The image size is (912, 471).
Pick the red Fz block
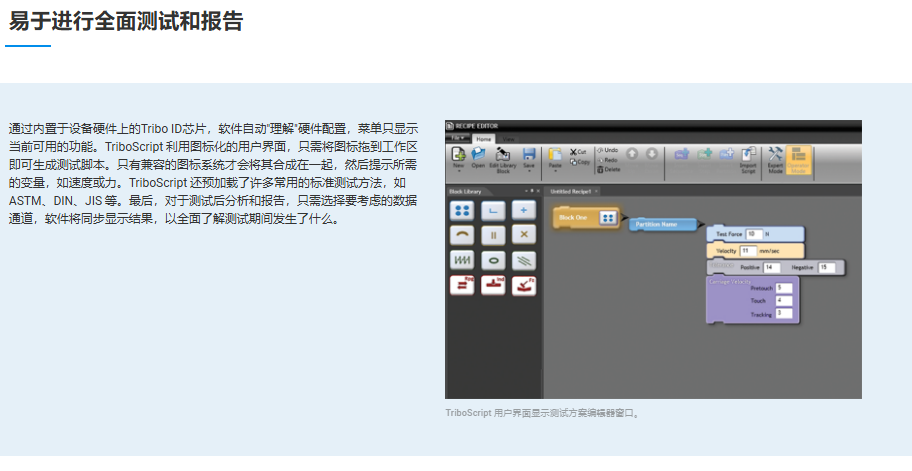click(x=524, y=286)
